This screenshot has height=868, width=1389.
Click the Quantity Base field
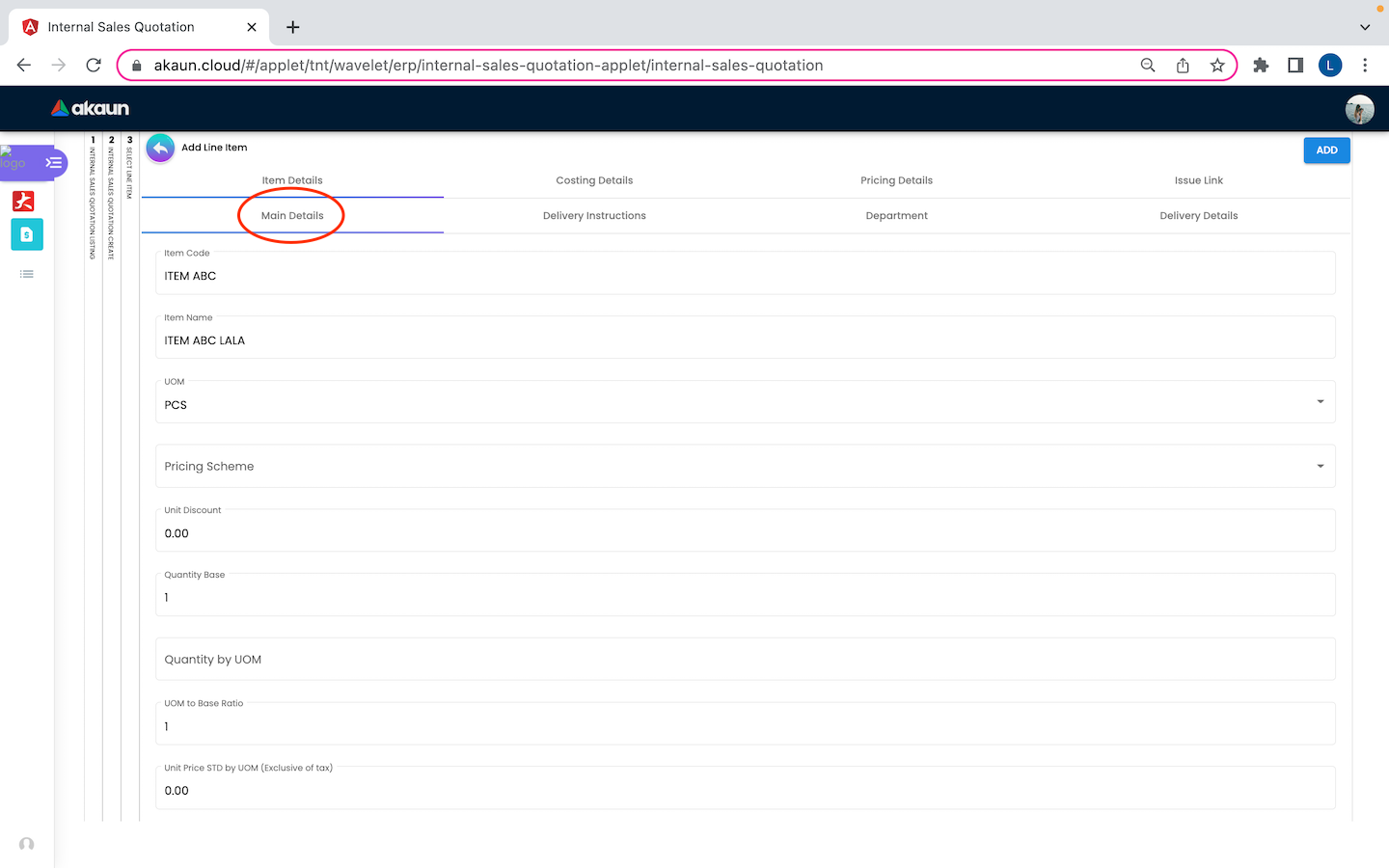(x=746, y=595)
